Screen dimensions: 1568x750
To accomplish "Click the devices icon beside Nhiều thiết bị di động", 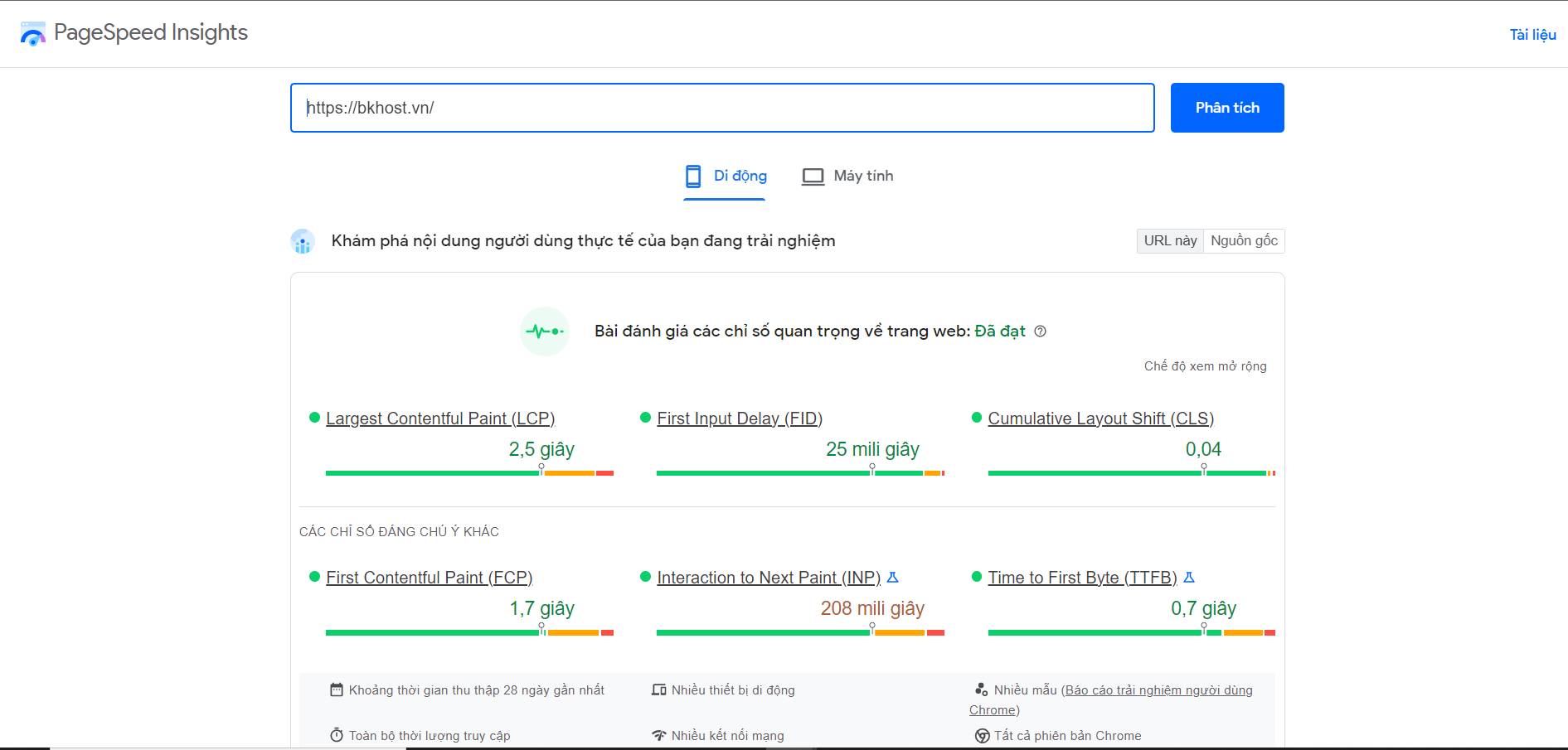I will 659,690.
